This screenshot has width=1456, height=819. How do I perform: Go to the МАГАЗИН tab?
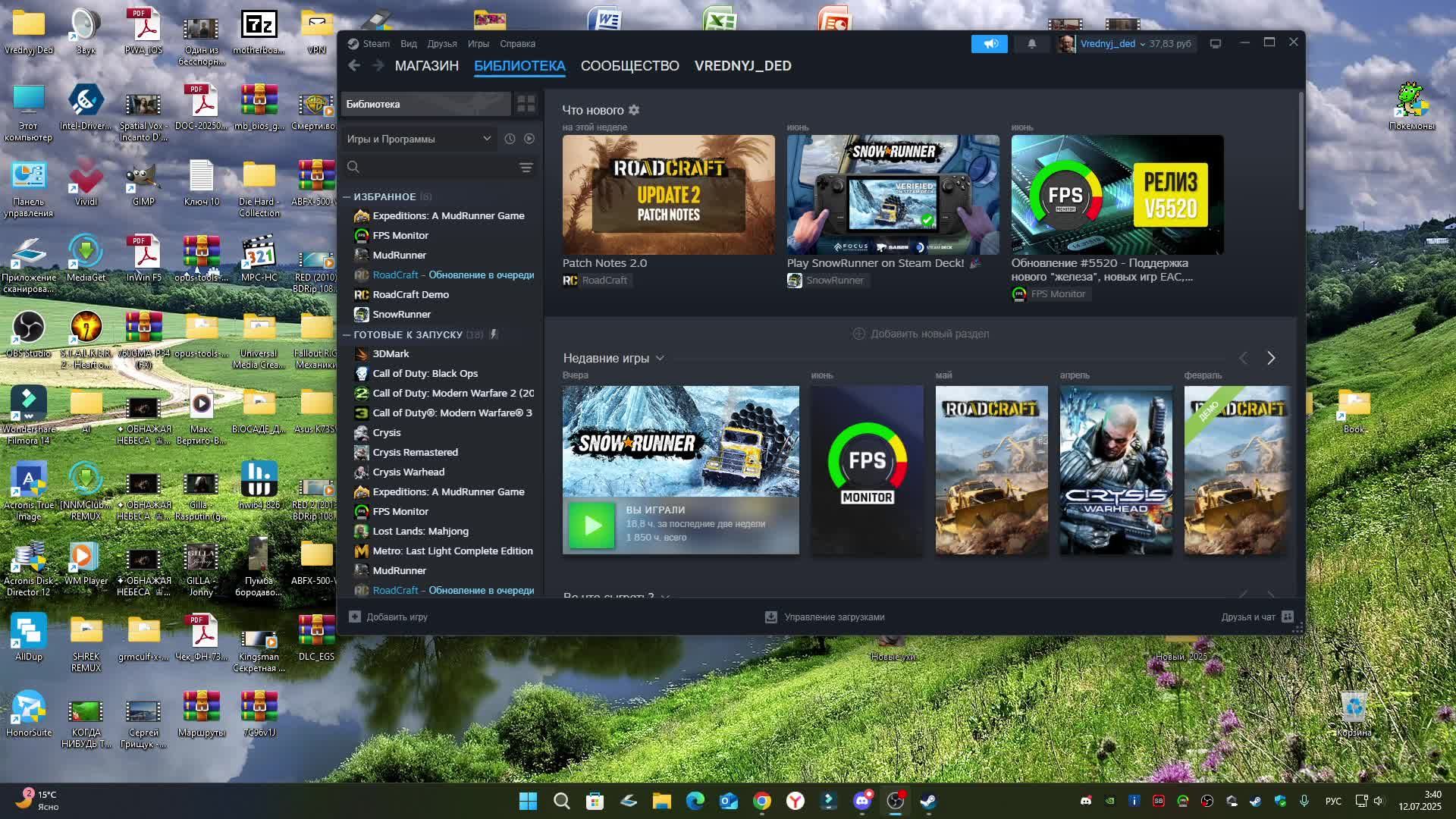tap(426, 66)
